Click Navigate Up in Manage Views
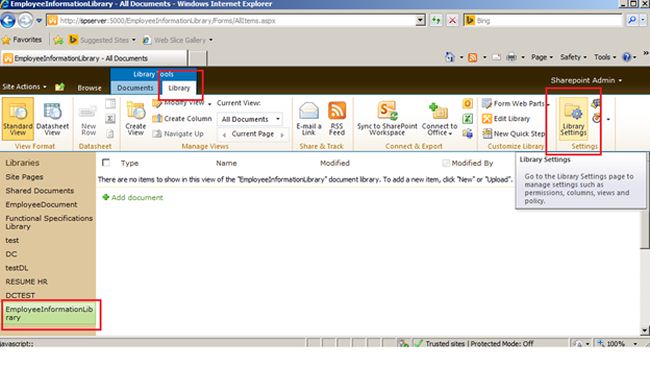The image size is (650, 367). [178, 134]
